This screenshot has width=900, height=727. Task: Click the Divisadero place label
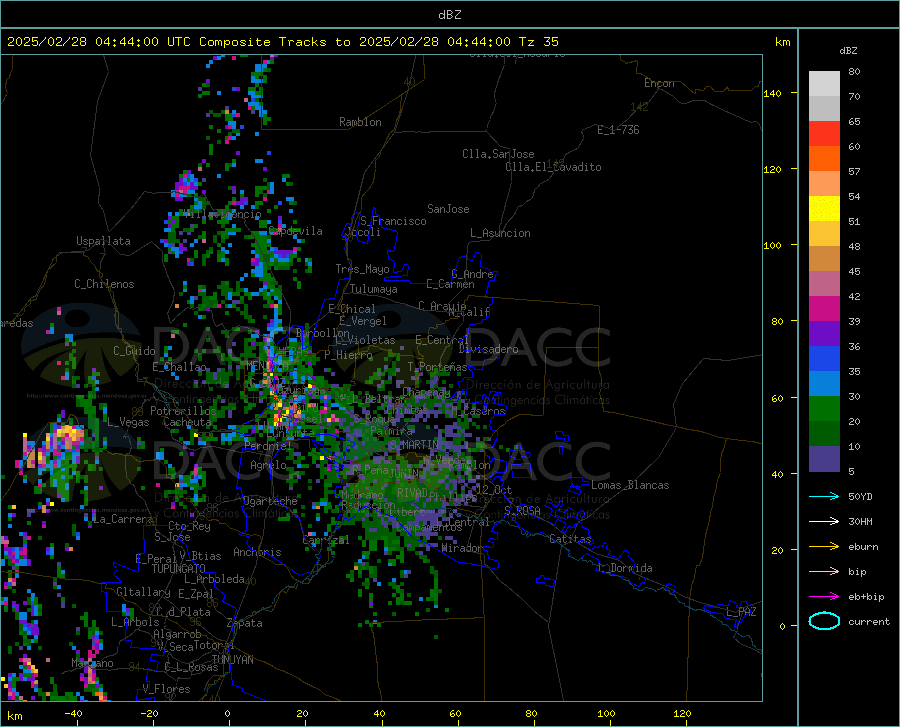click(488, 349)
